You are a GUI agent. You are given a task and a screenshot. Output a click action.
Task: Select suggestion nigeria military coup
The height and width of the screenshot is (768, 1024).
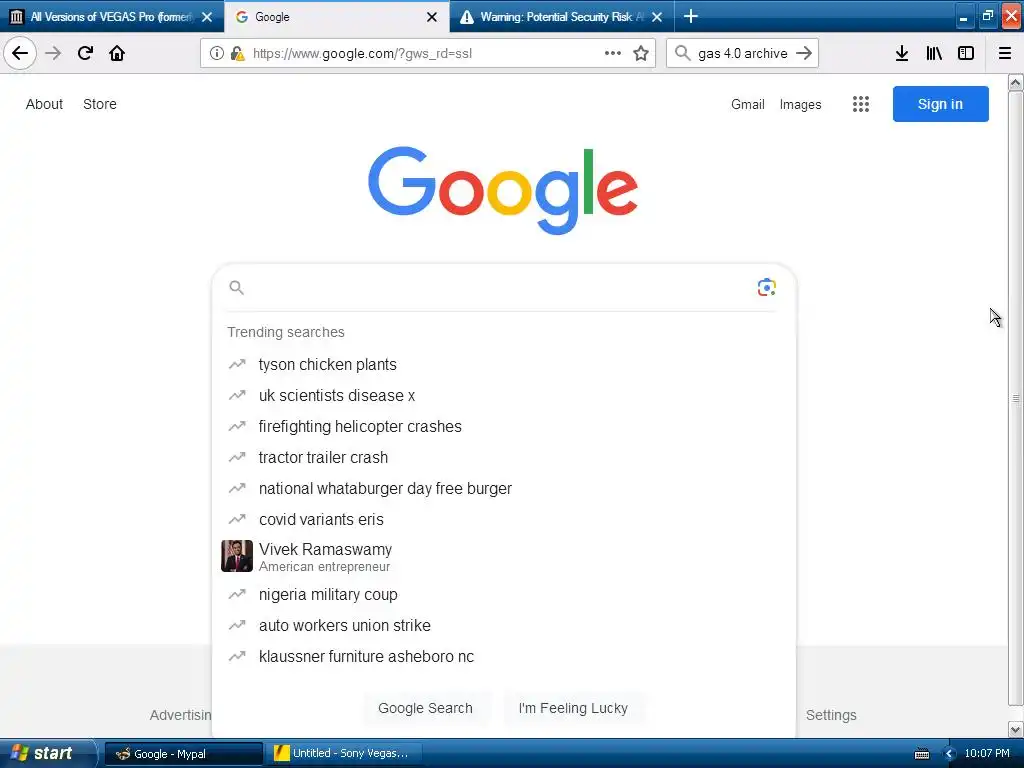click(x=504, y=595)
